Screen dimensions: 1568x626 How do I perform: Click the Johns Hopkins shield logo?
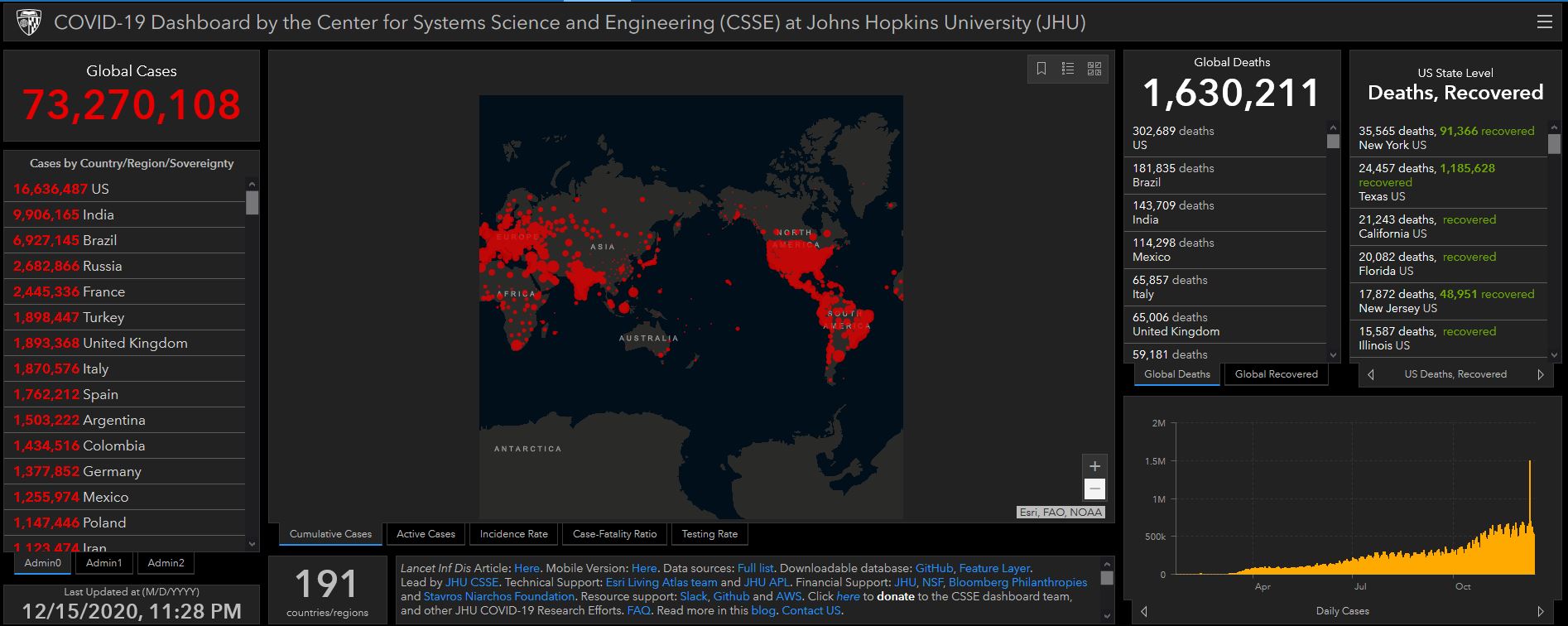[x=28, y=22]
